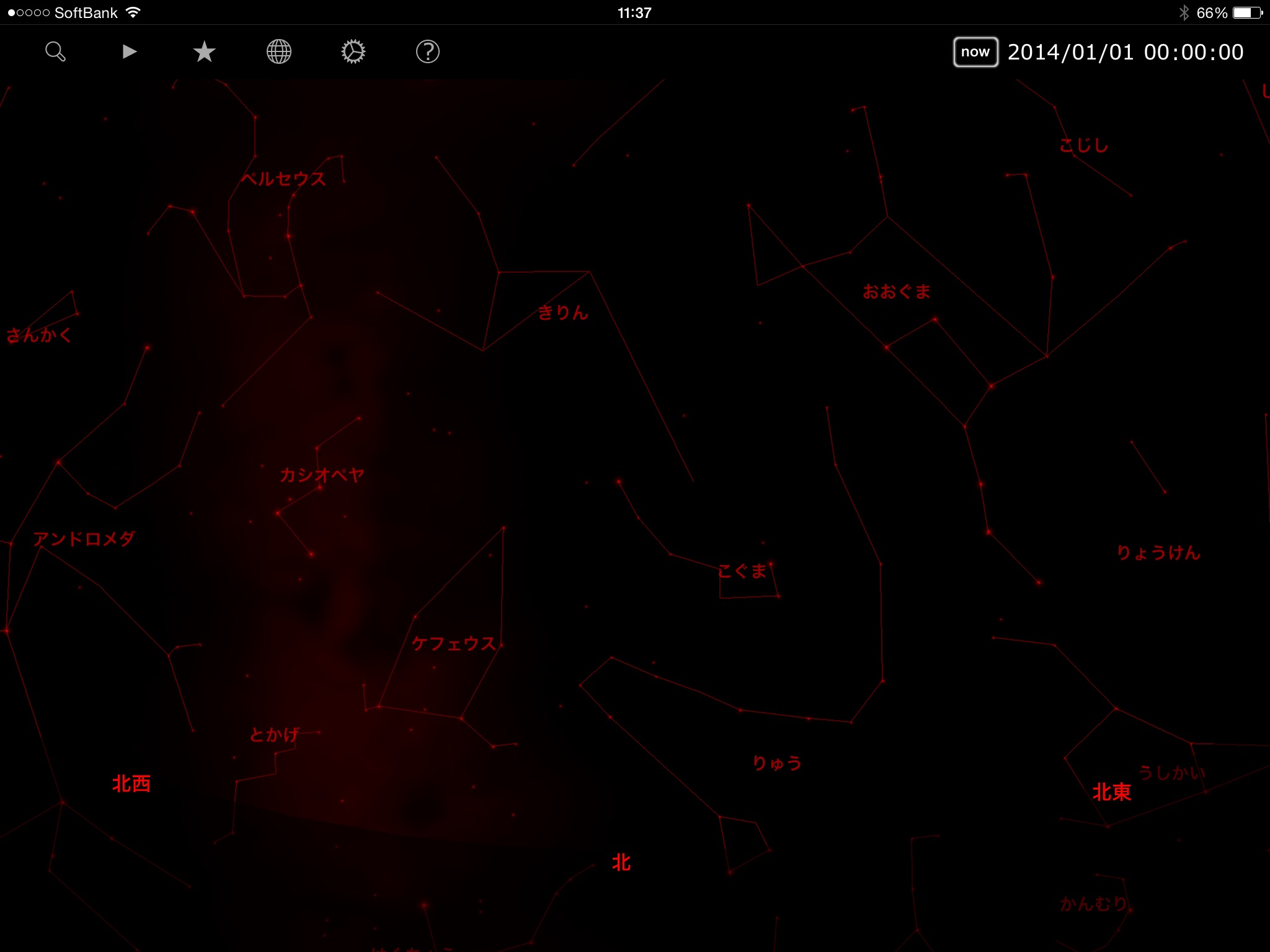Select the date 2014/01/01 00:00:00 display

[x=1126, y=52]
